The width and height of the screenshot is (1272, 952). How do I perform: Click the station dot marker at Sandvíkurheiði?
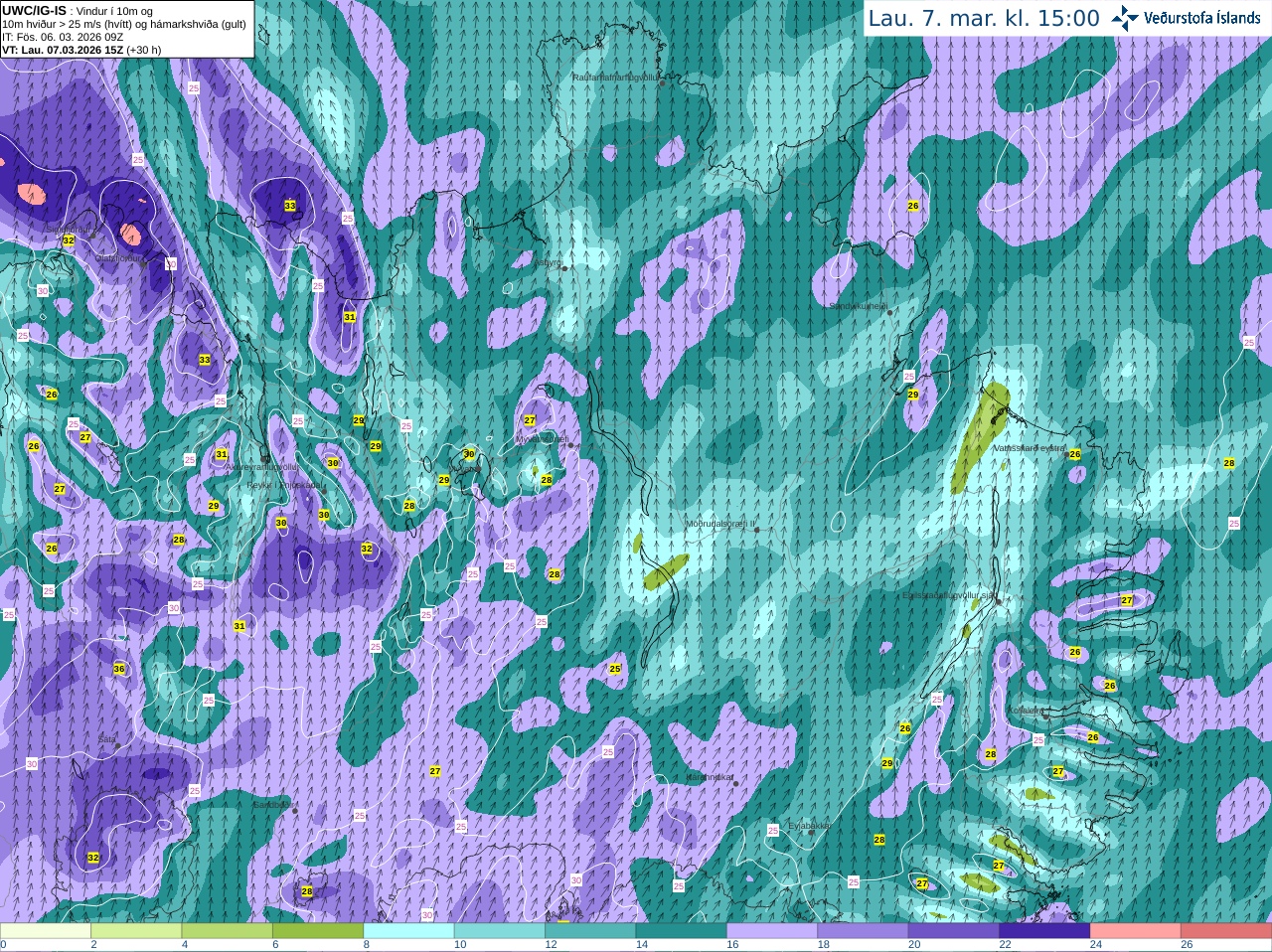pyautogui.click(x=890, y=313)
